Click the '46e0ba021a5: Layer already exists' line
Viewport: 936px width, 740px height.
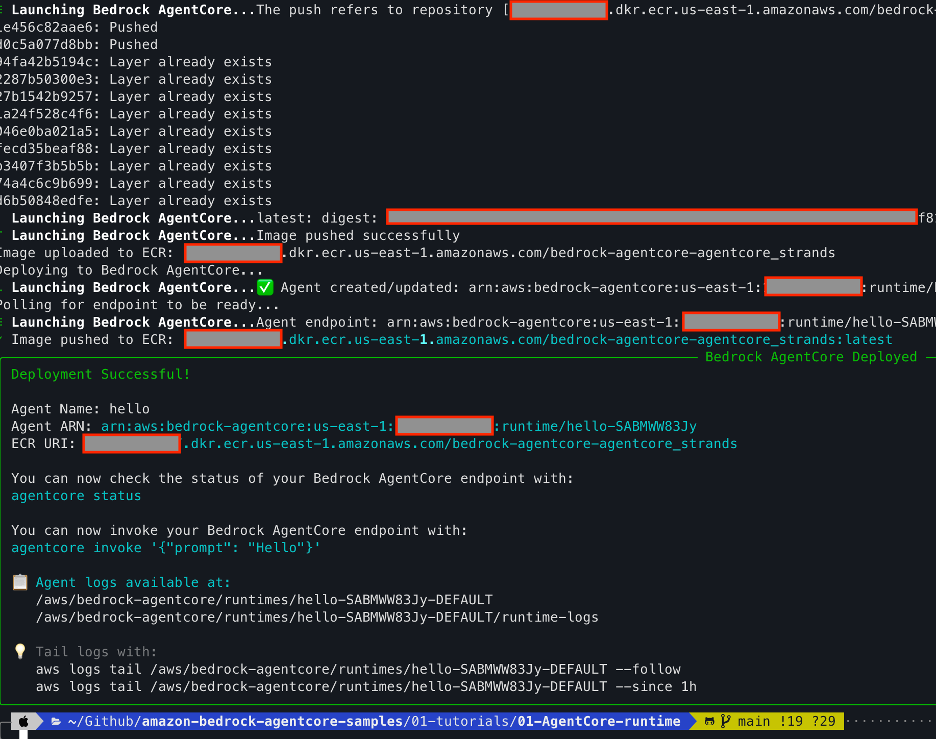[136, 131]
